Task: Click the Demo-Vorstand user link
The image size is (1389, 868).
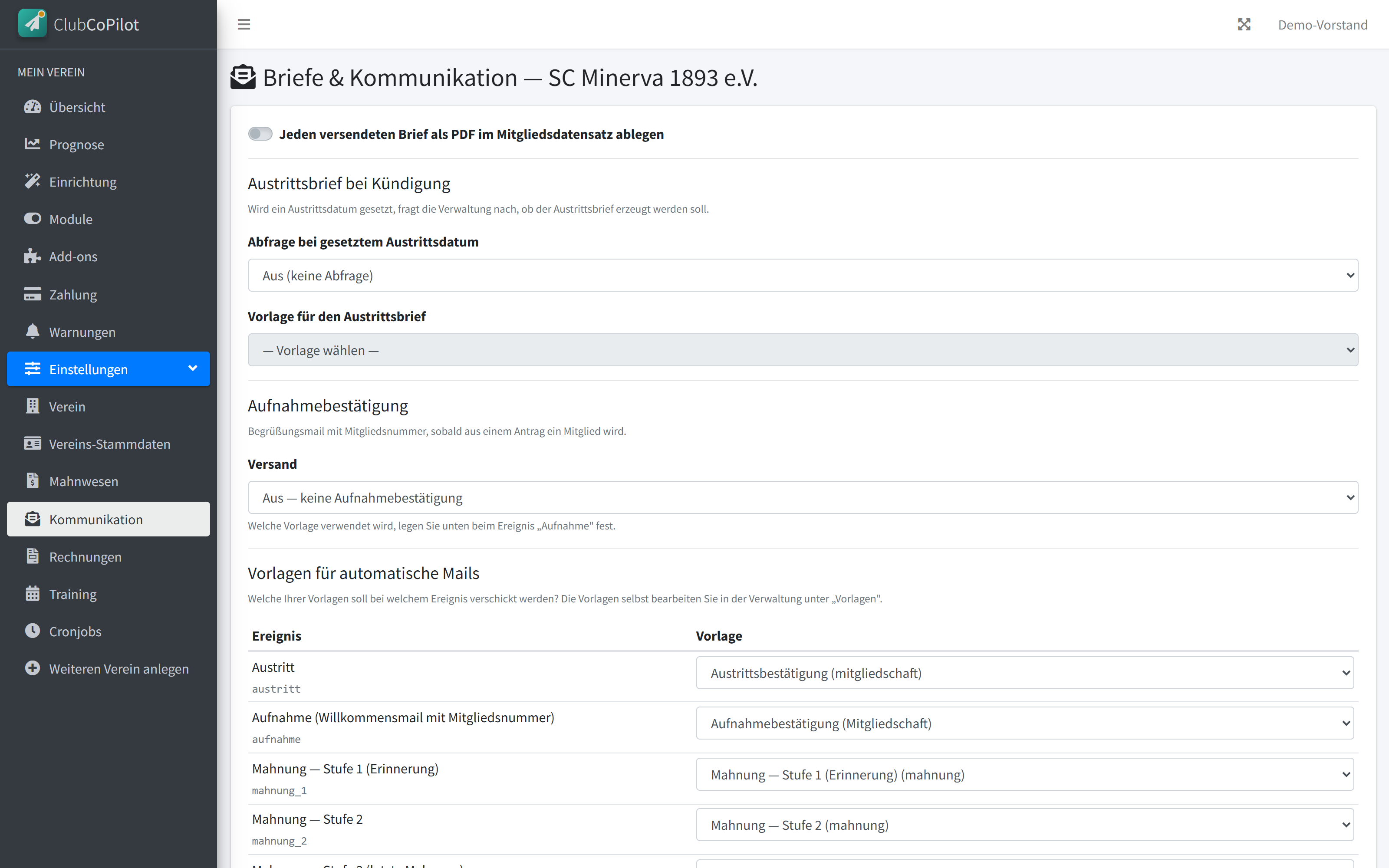Action: tap(1323, 25)
